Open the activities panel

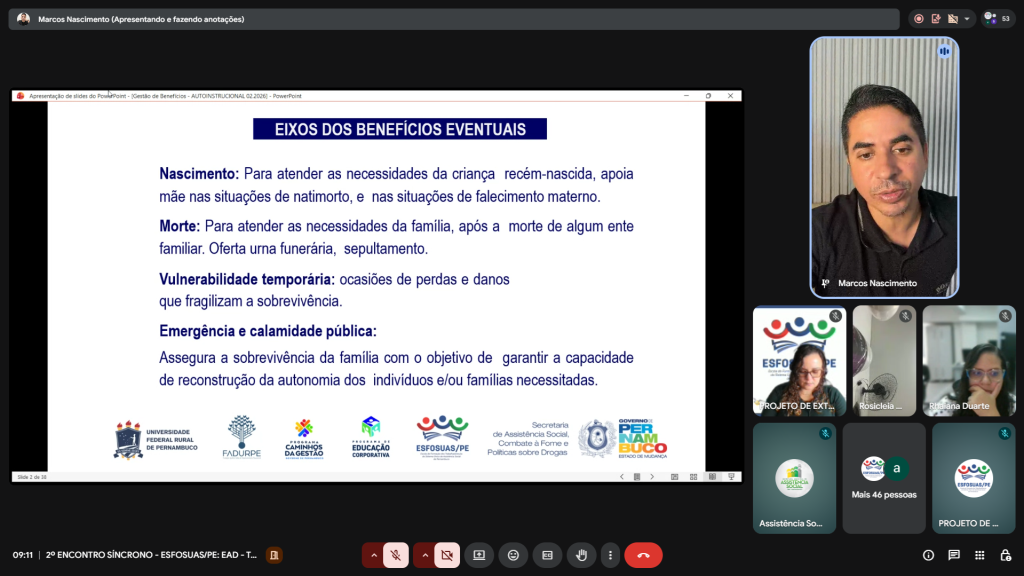coord(979,555)
